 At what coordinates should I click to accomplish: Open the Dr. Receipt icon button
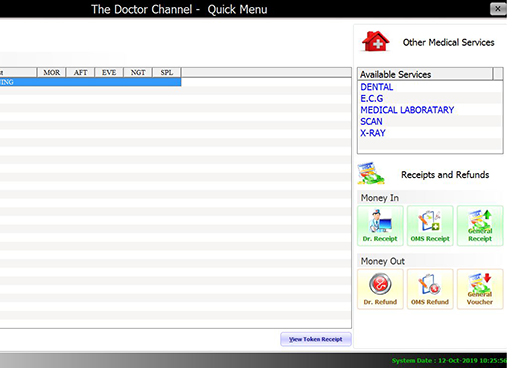(380, 226)
